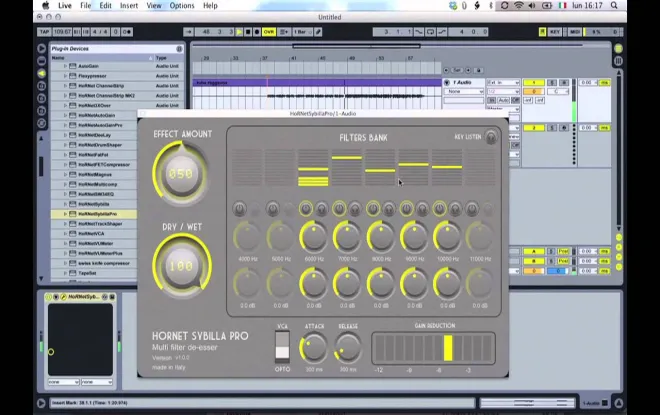Toggle the Follow arrow button in transport

[x=188, y=32]
